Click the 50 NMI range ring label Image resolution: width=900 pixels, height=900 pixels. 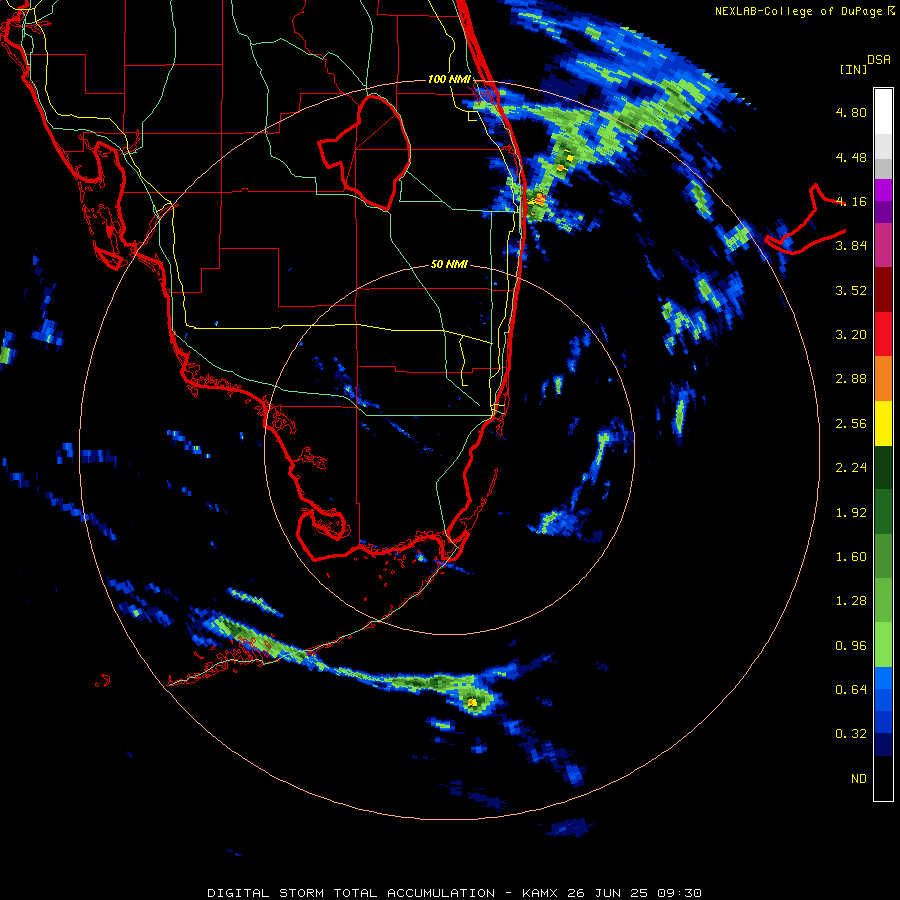(x=449, y=264)
